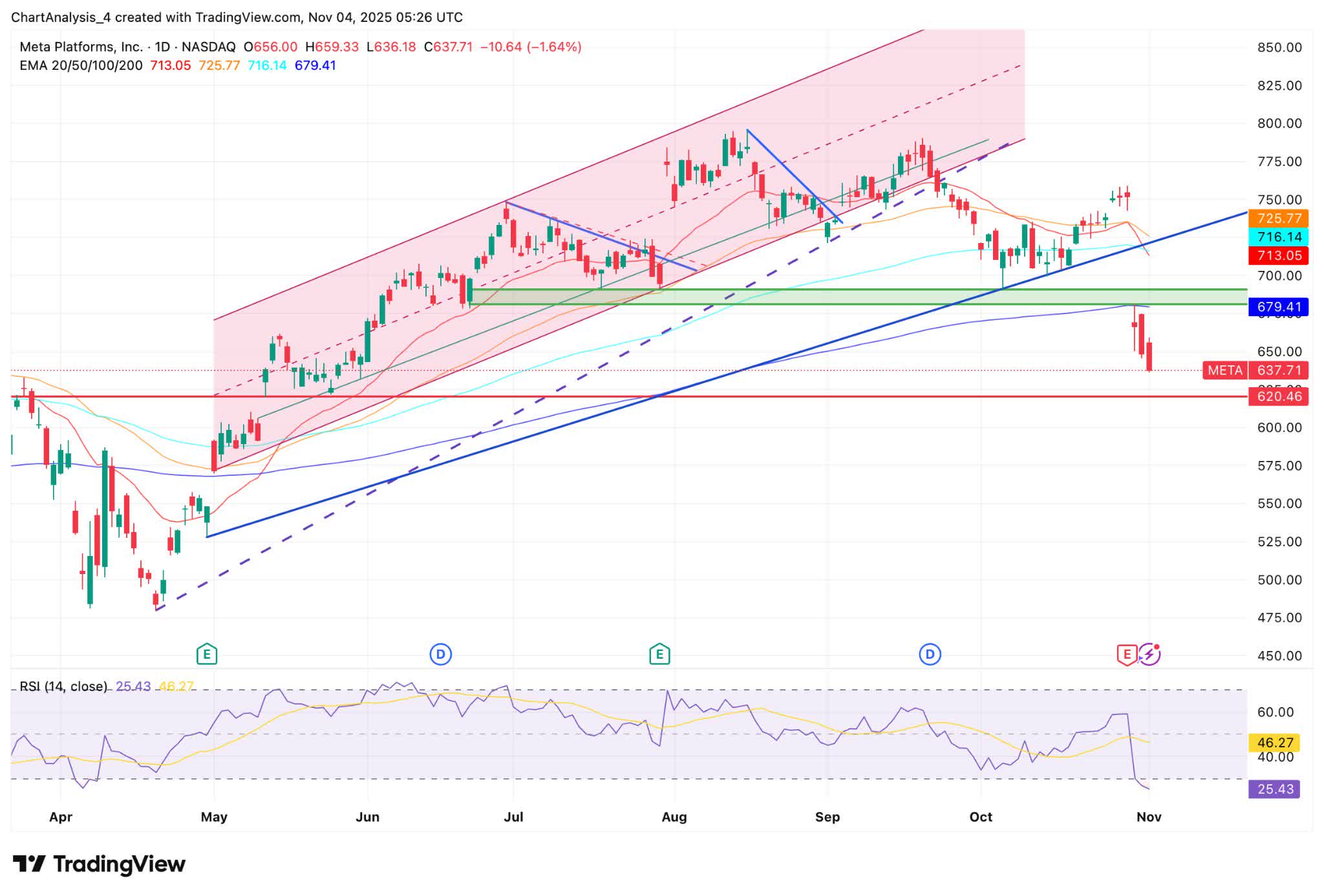1324x896 pixels.
Task: Click the TradingView logo at the bottom
Action: click(x=99, y=864)
